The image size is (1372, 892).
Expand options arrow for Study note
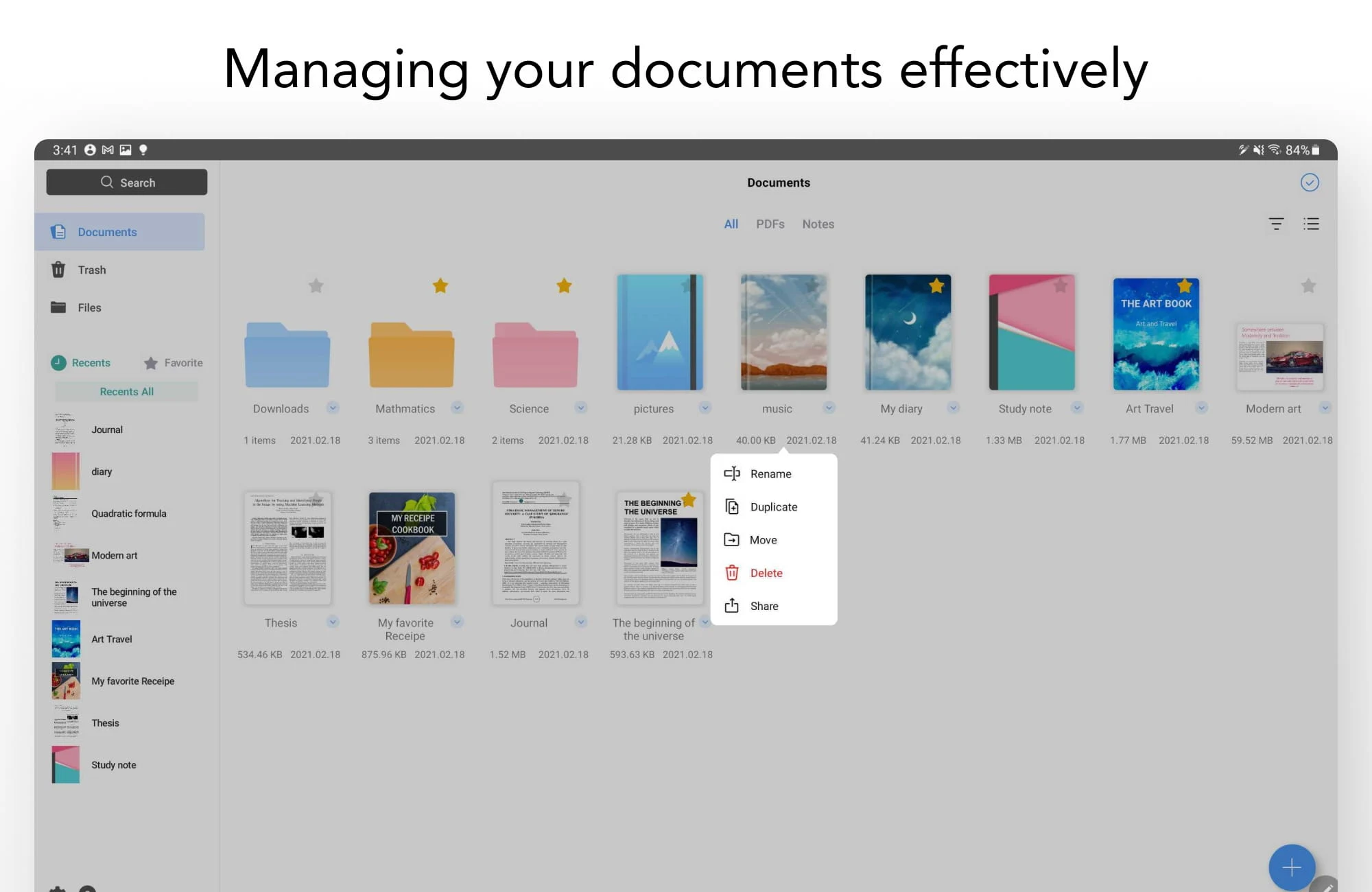[x=1077, y=408]
